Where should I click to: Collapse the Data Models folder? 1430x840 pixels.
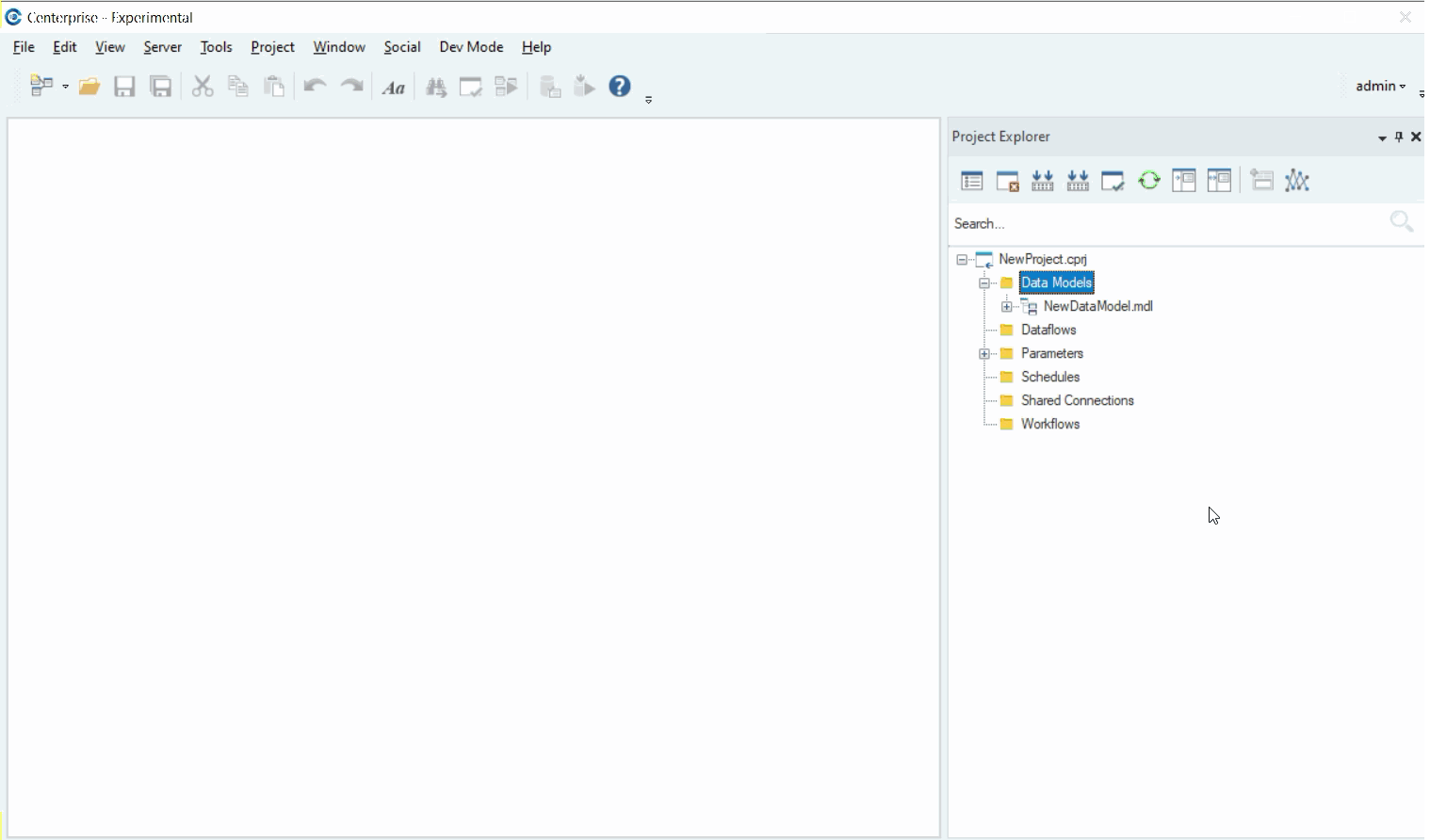point(983,283)
